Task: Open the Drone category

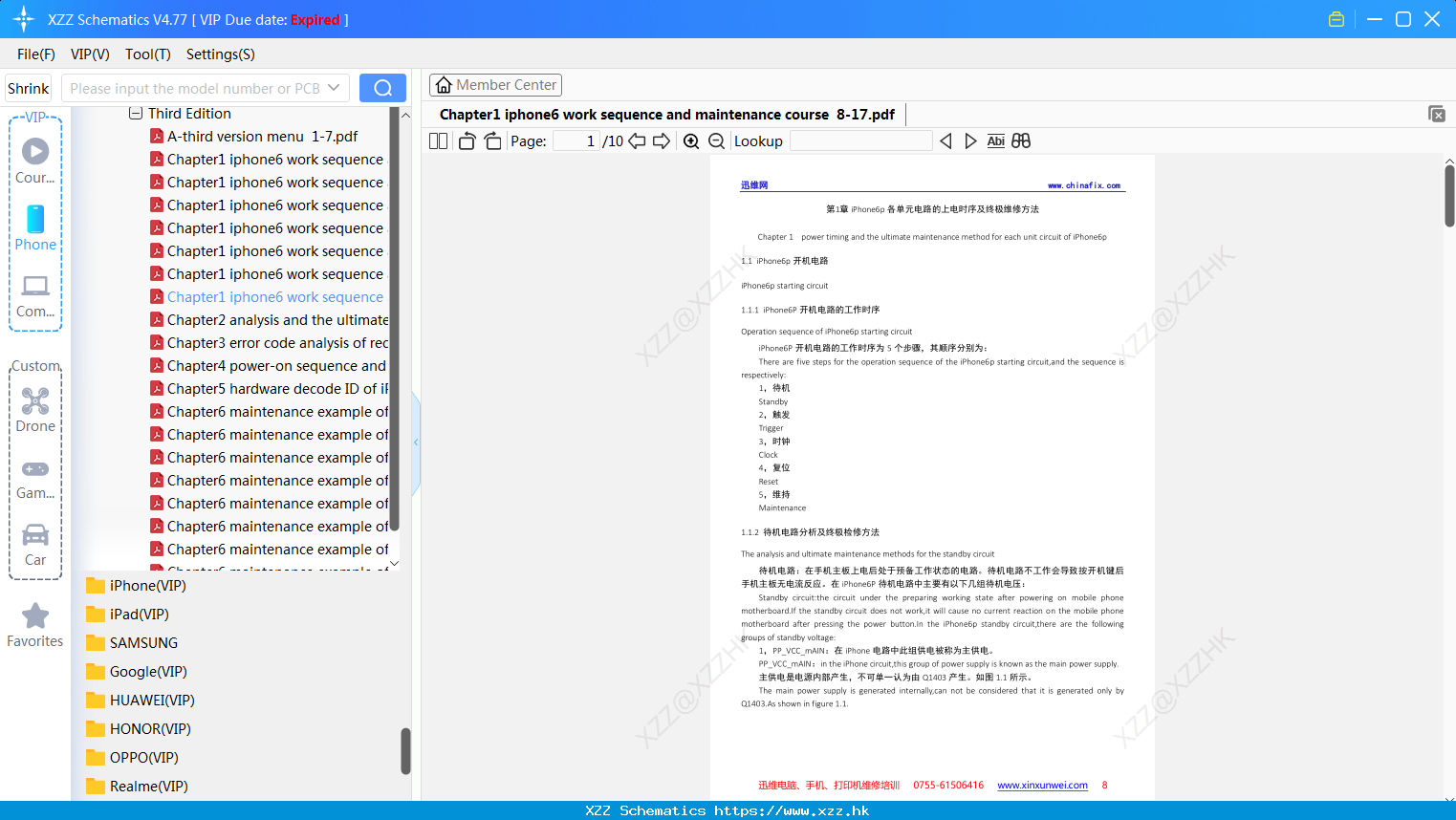Action: (35, 410)
